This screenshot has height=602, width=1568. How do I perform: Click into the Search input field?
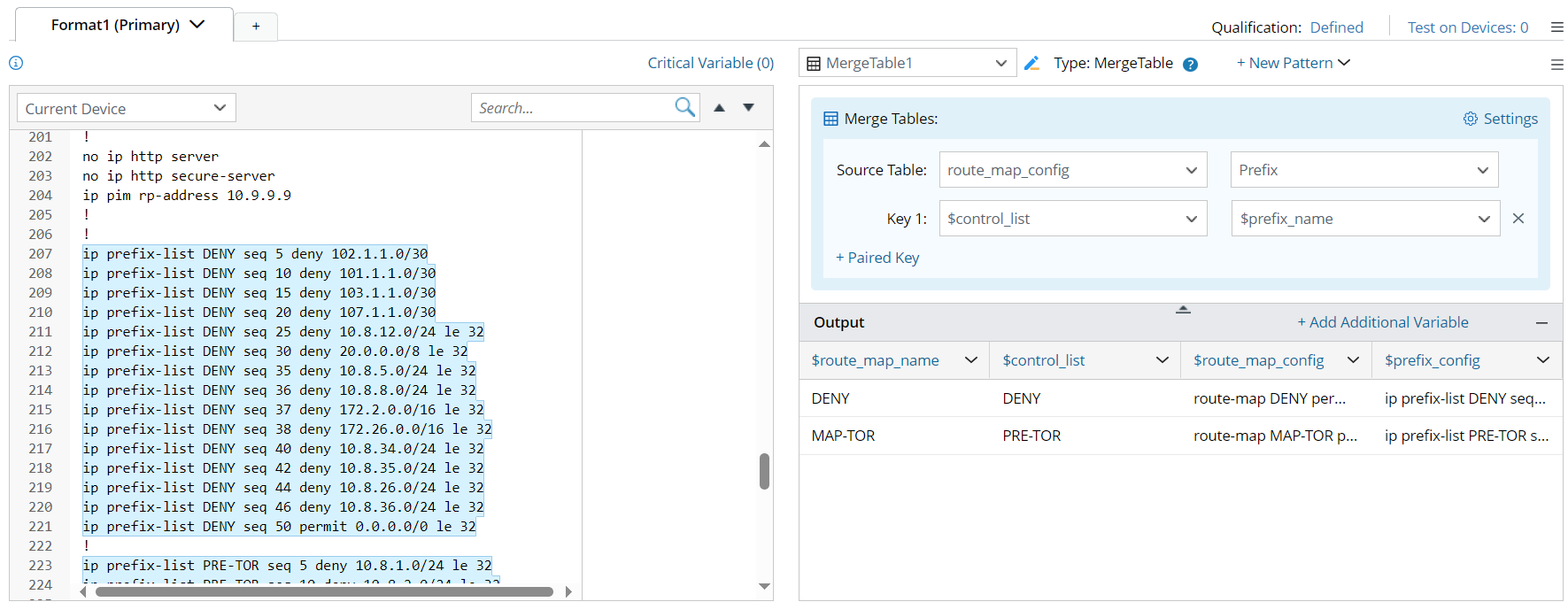[x=572, y=108]
